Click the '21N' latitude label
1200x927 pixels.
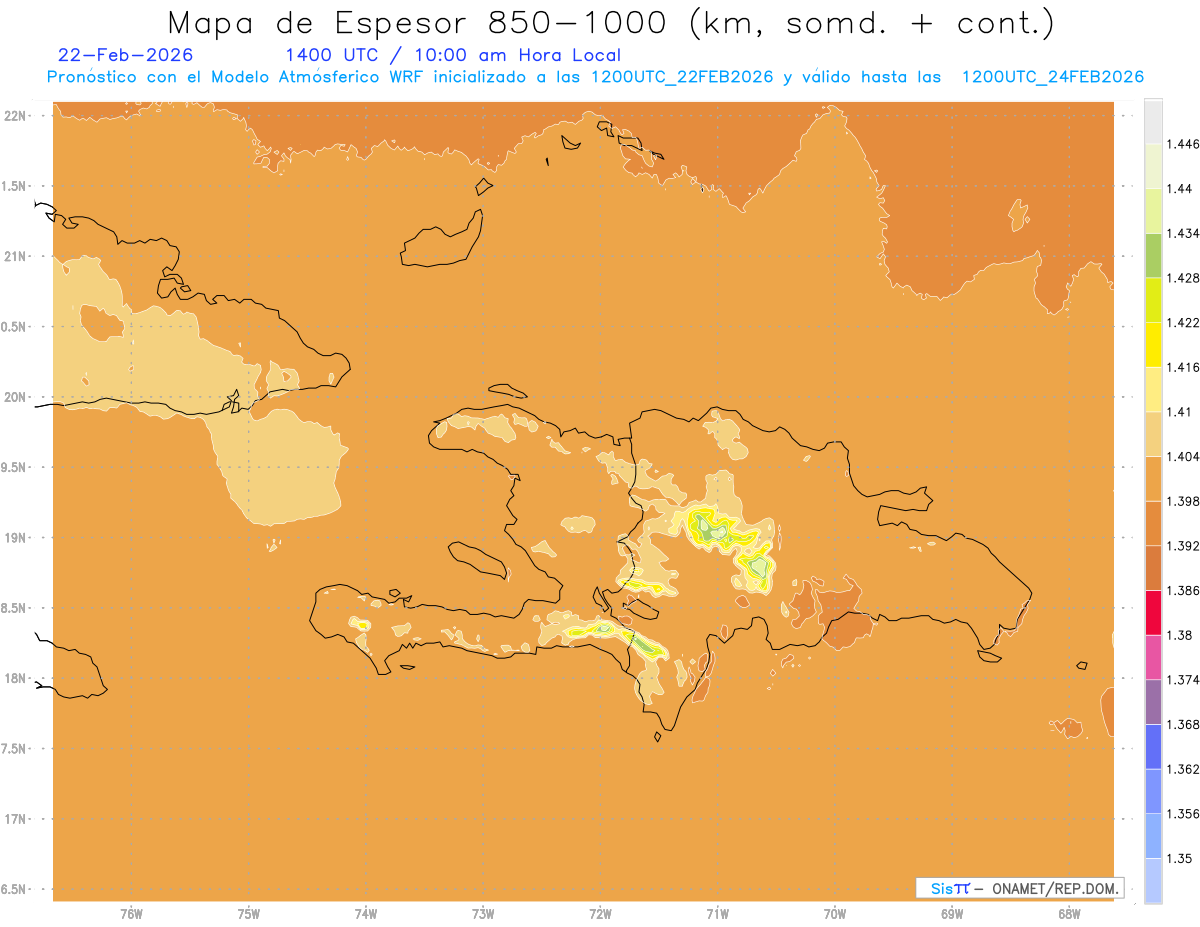tap(17, 256)
